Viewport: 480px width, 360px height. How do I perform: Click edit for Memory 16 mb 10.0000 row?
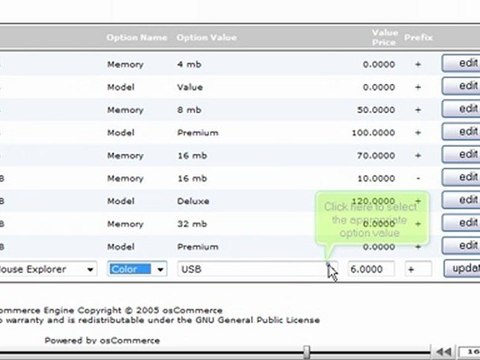(x=461, y=177)
